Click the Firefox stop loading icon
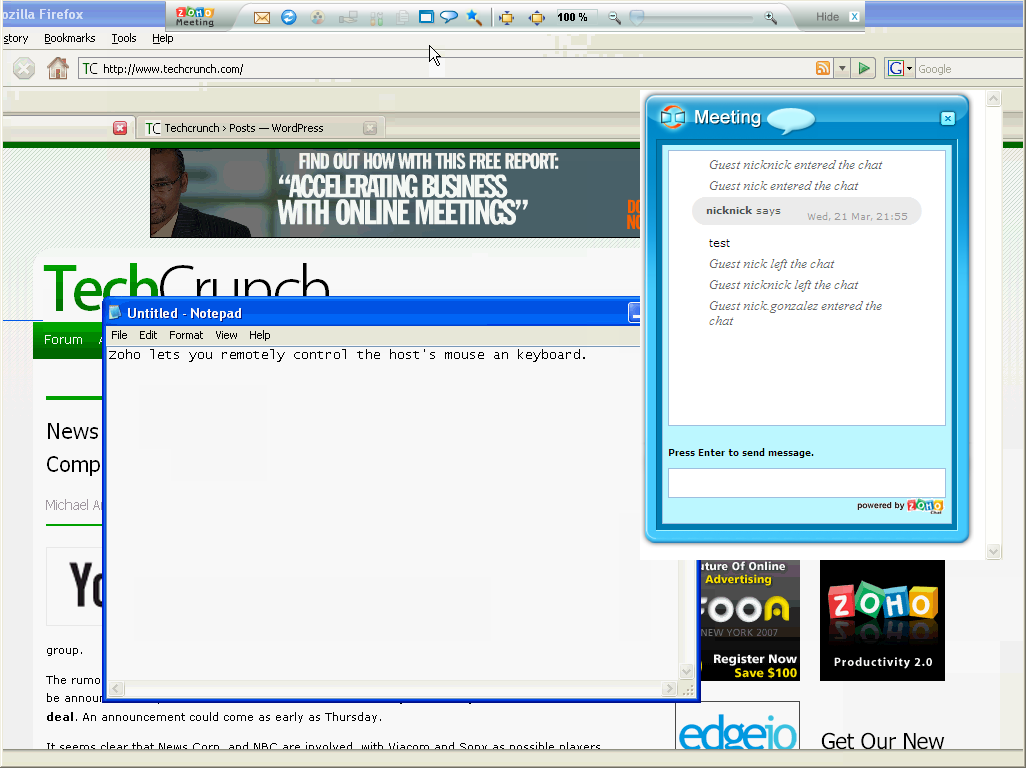 pyautogui.click(x=24, y=68)
